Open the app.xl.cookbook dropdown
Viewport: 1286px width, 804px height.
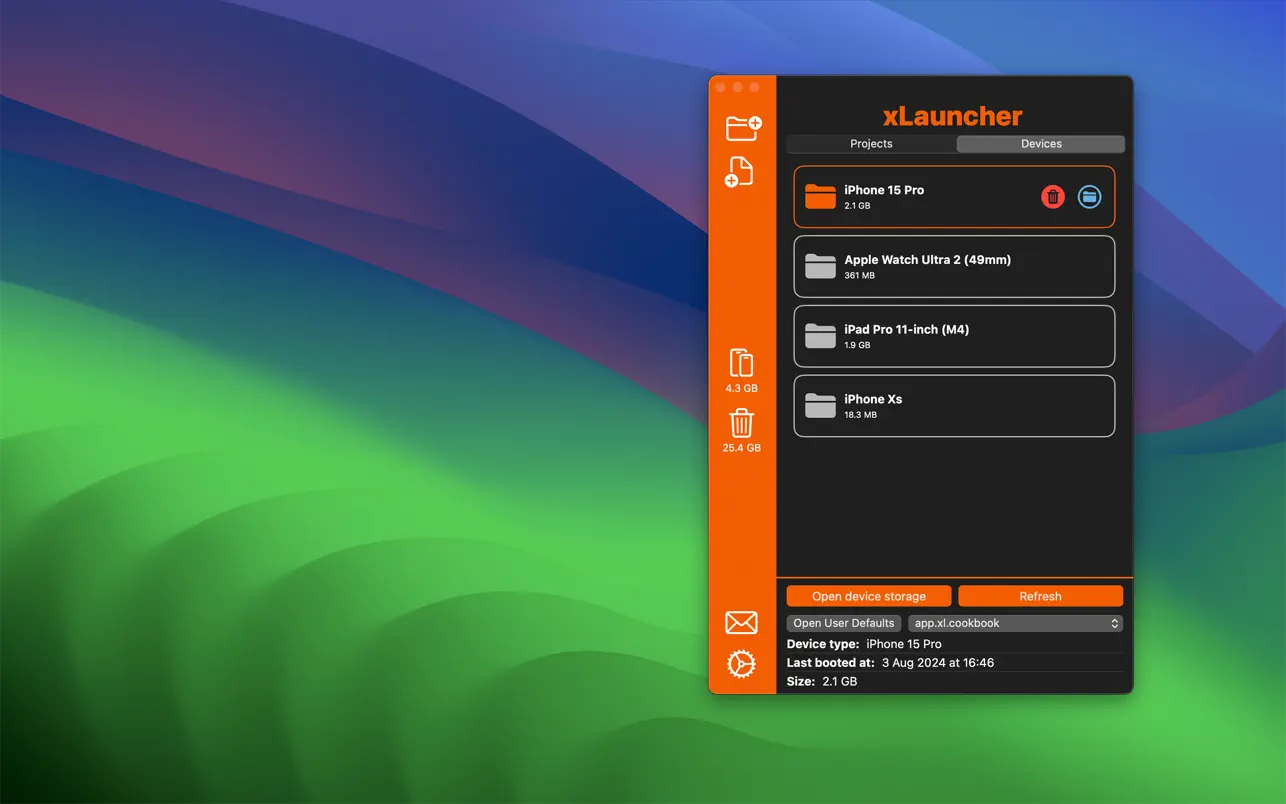(1015, 622)
